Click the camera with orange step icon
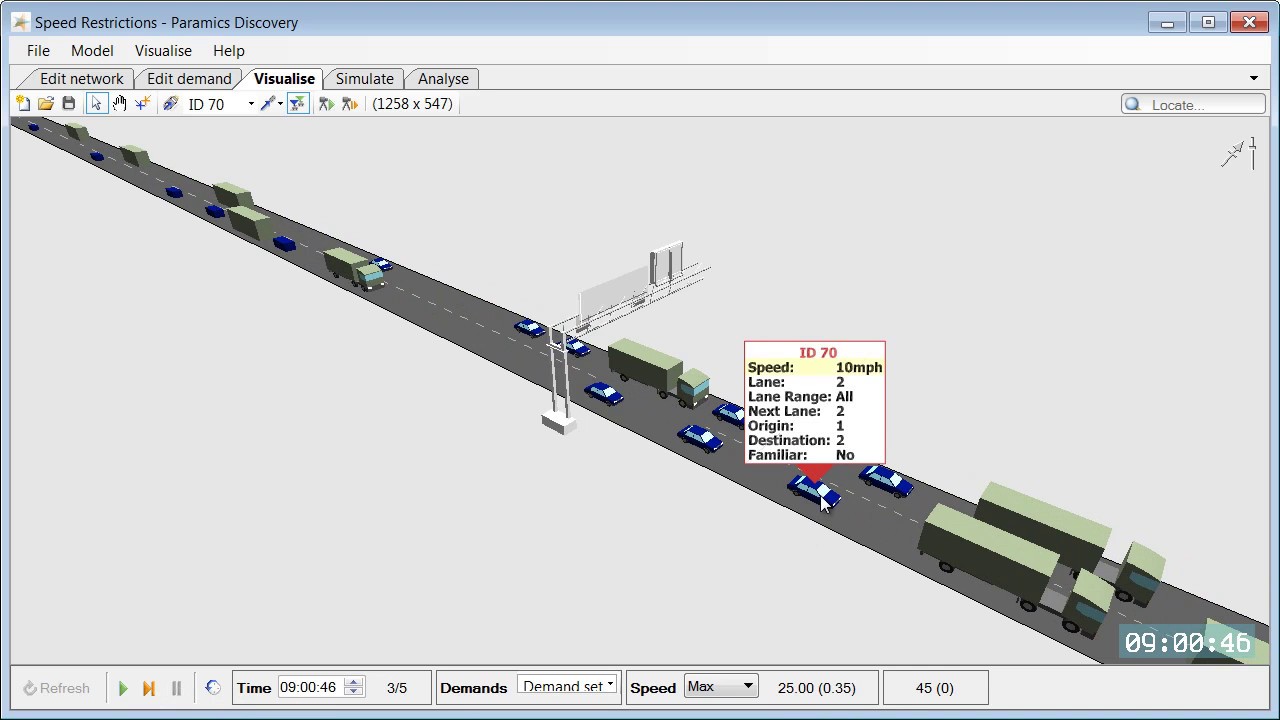Viewport: 1280px width, 720px height. (350, 103)
